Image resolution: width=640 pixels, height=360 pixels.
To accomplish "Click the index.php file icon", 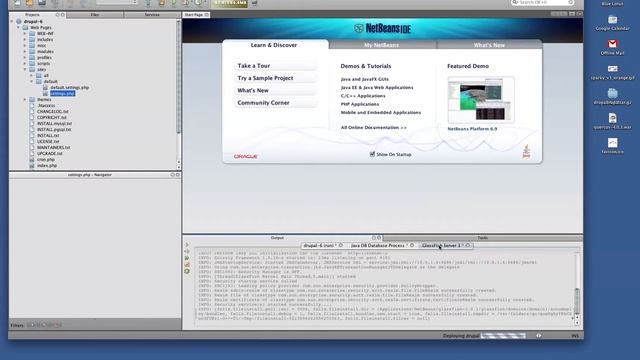I will click(x=32, y=165).
